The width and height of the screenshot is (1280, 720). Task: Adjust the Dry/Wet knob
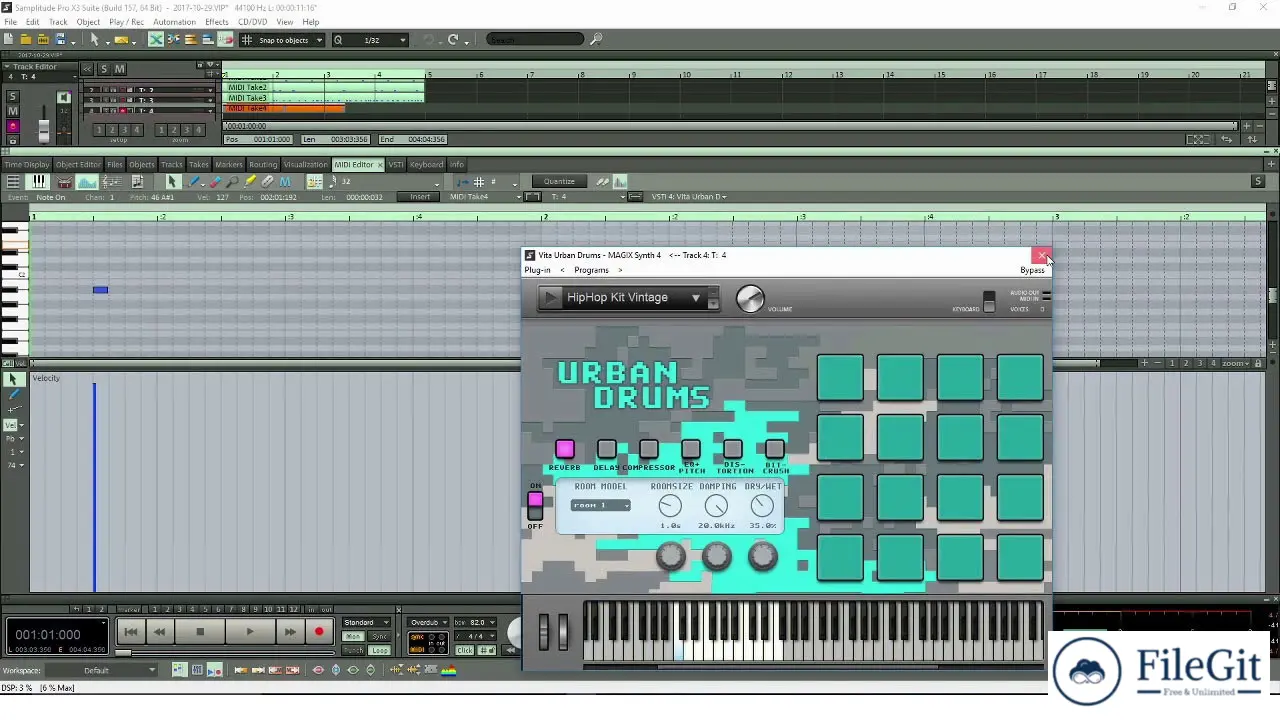tap(762, 506)
